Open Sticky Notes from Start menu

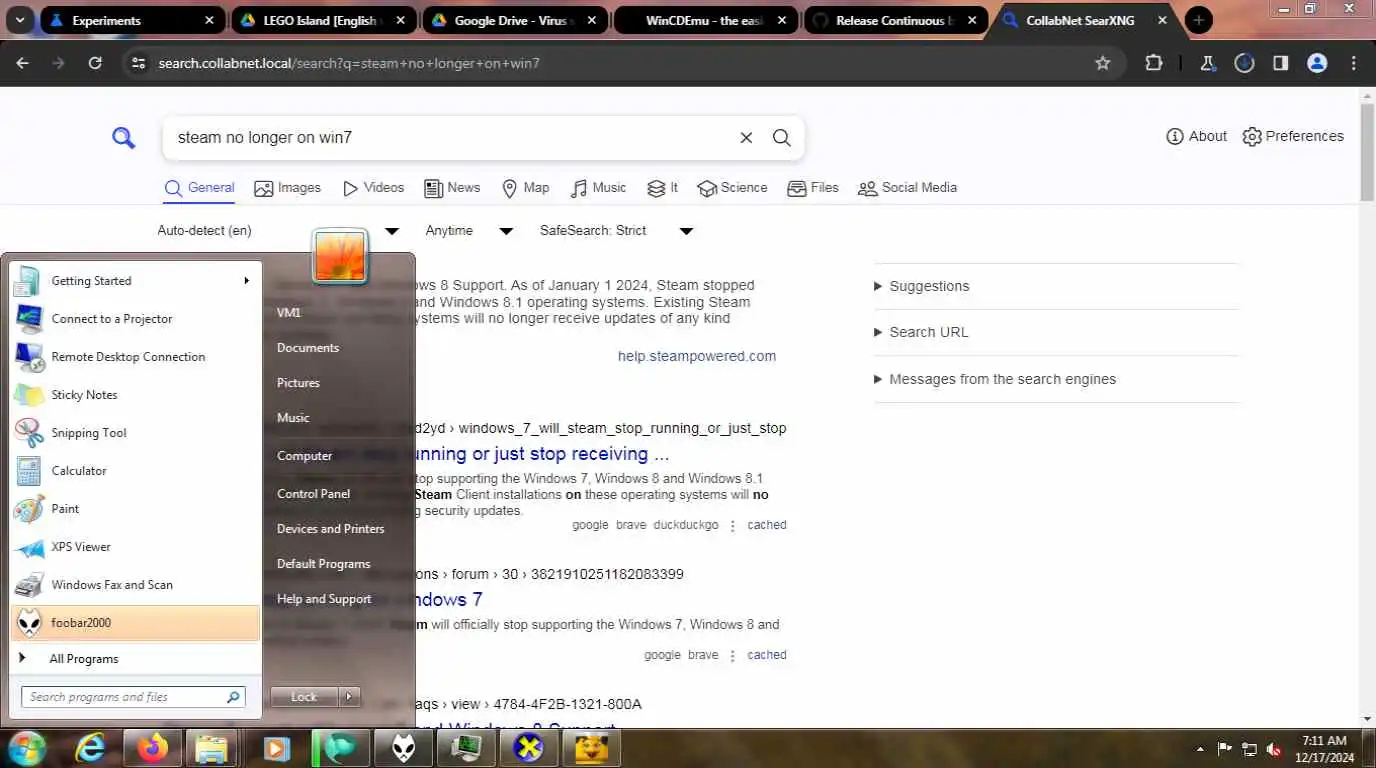coord(135,395)
